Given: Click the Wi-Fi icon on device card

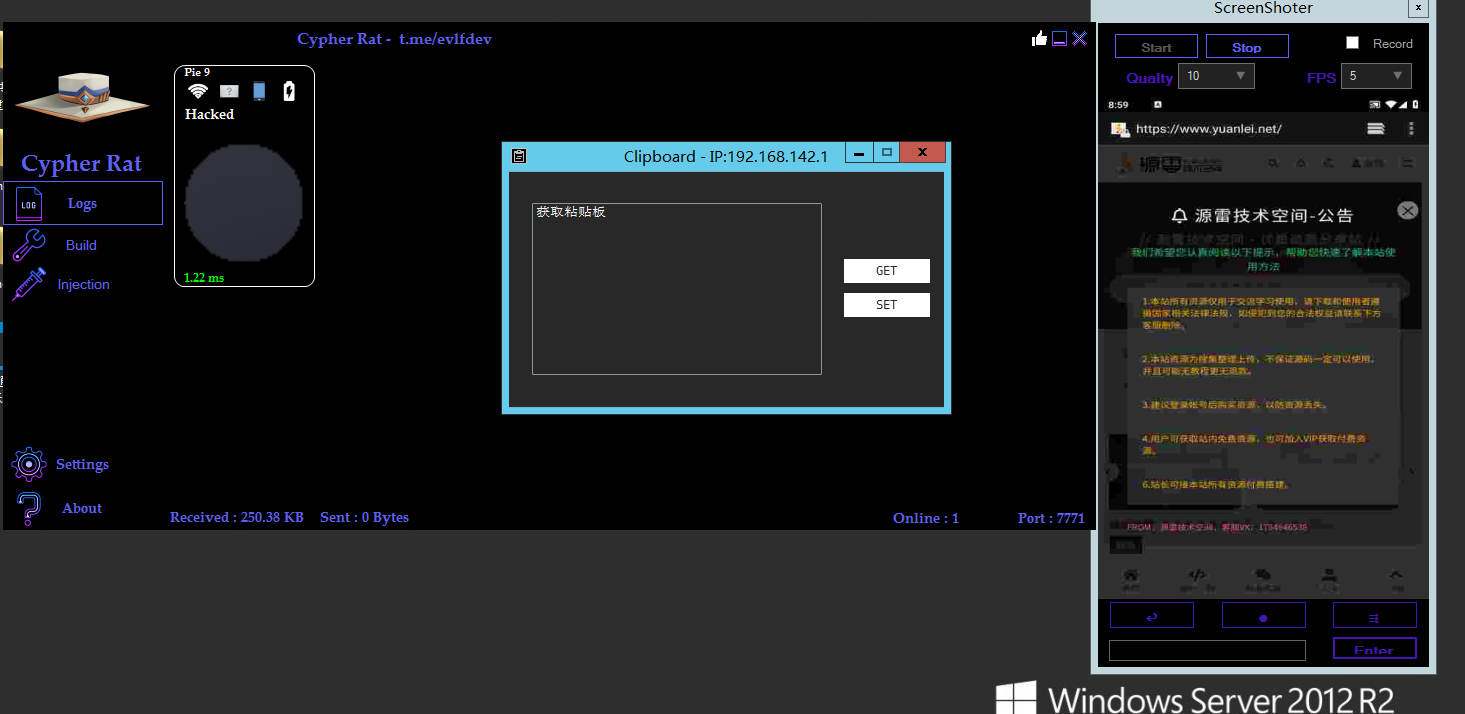Looking at the screenshot, I should pyautogui.click(x=198, y=91).
